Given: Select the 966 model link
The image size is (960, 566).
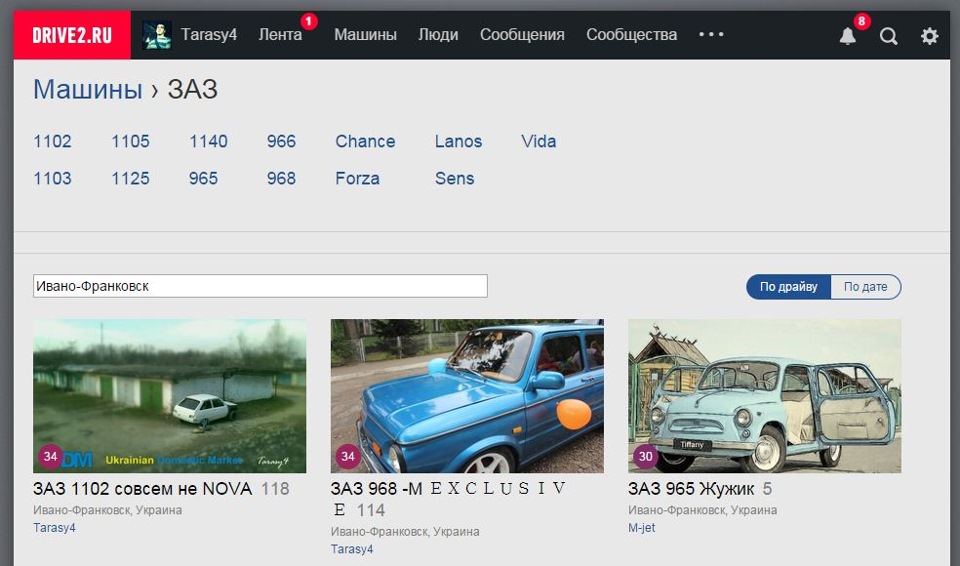Looking at the screenshot, I should 281,142.
